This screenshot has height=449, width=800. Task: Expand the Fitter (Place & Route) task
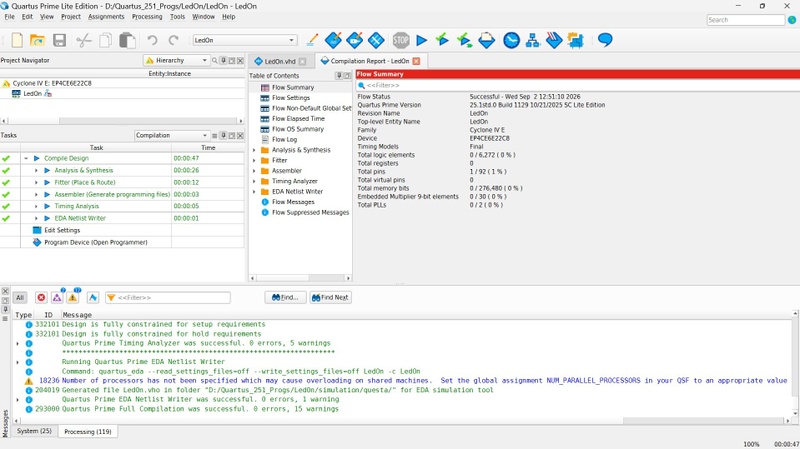click(x=36, y=182)
